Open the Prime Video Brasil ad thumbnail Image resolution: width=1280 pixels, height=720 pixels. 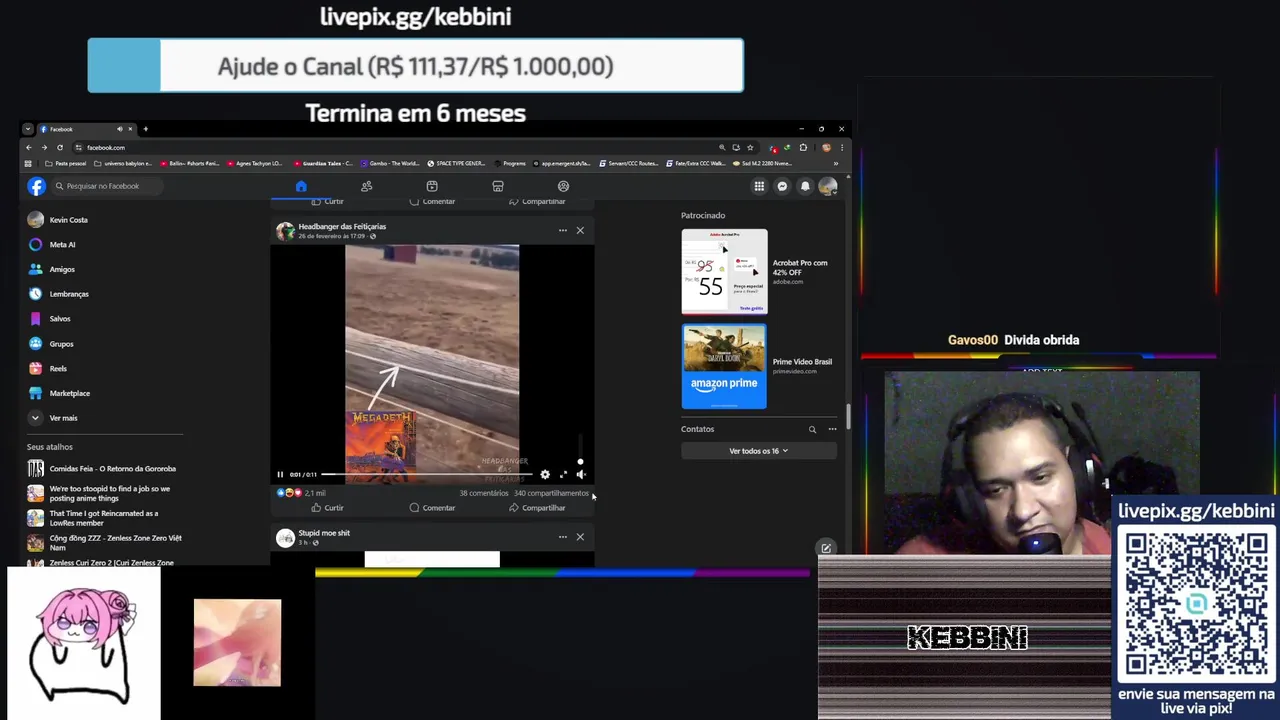tap(724, 366)
